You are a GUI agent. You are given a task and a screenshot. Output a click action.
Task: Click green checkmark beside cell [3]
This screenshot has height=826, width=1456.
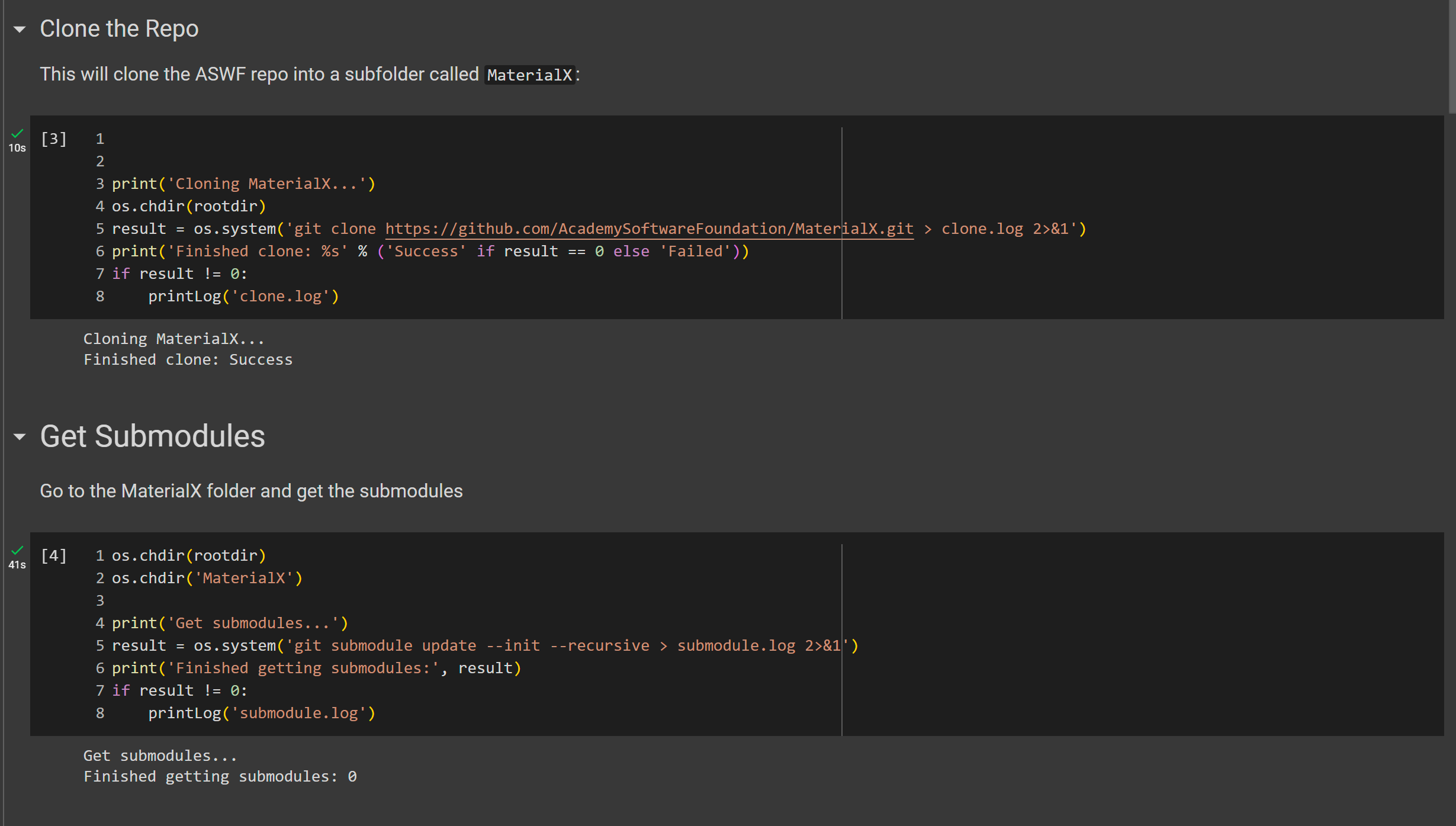(x=17, y=134)
